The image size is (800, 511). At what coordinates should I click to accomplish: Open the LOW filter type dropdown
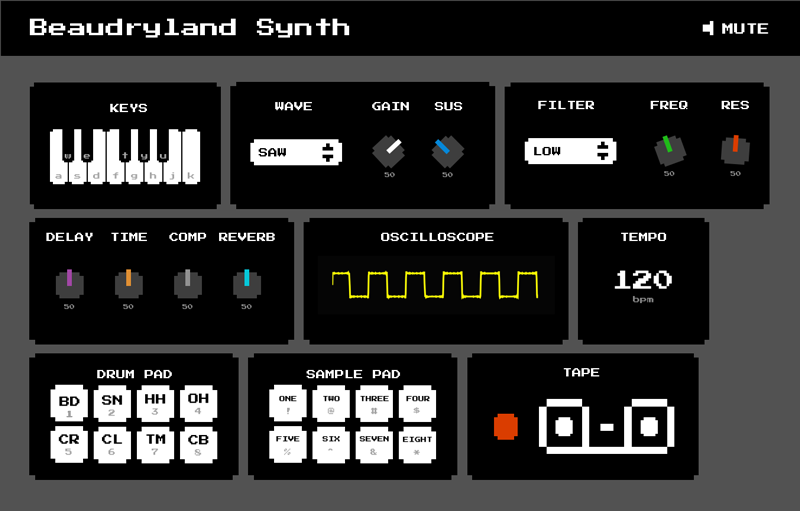tap(570, 151)
